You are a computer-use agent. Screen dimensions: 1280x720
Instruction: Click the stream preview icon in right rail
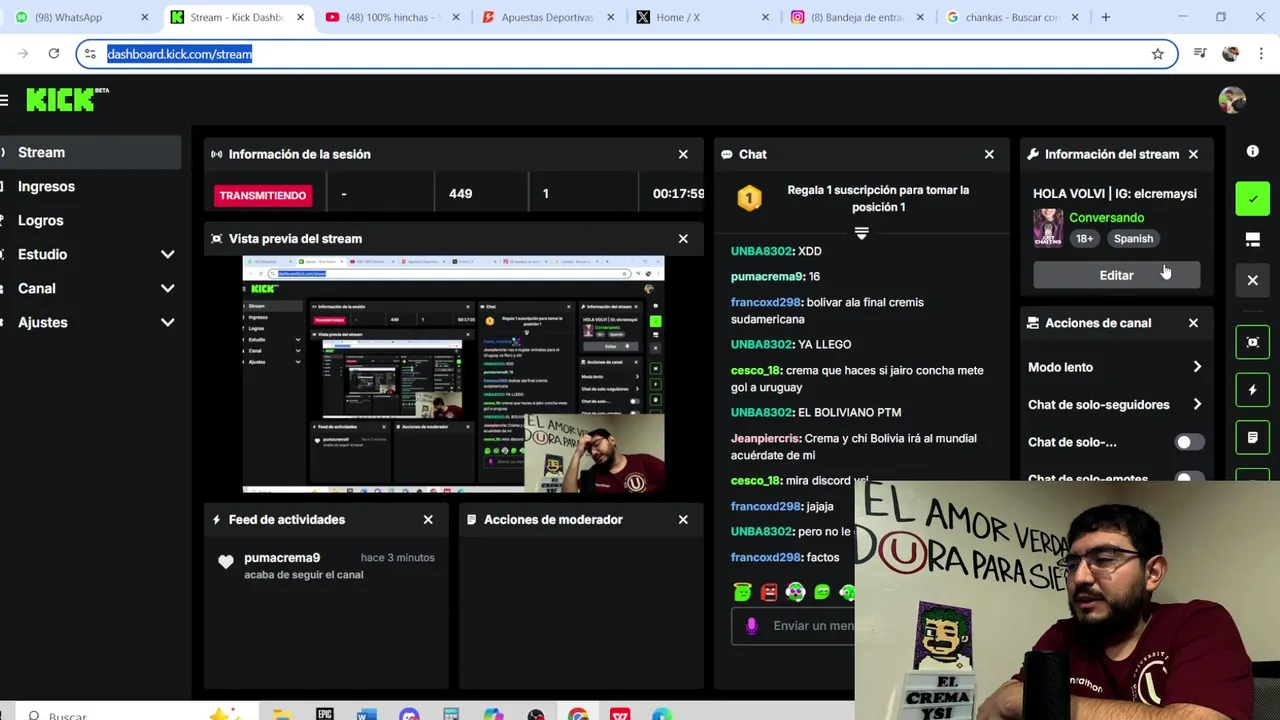tap(1252, 343)
